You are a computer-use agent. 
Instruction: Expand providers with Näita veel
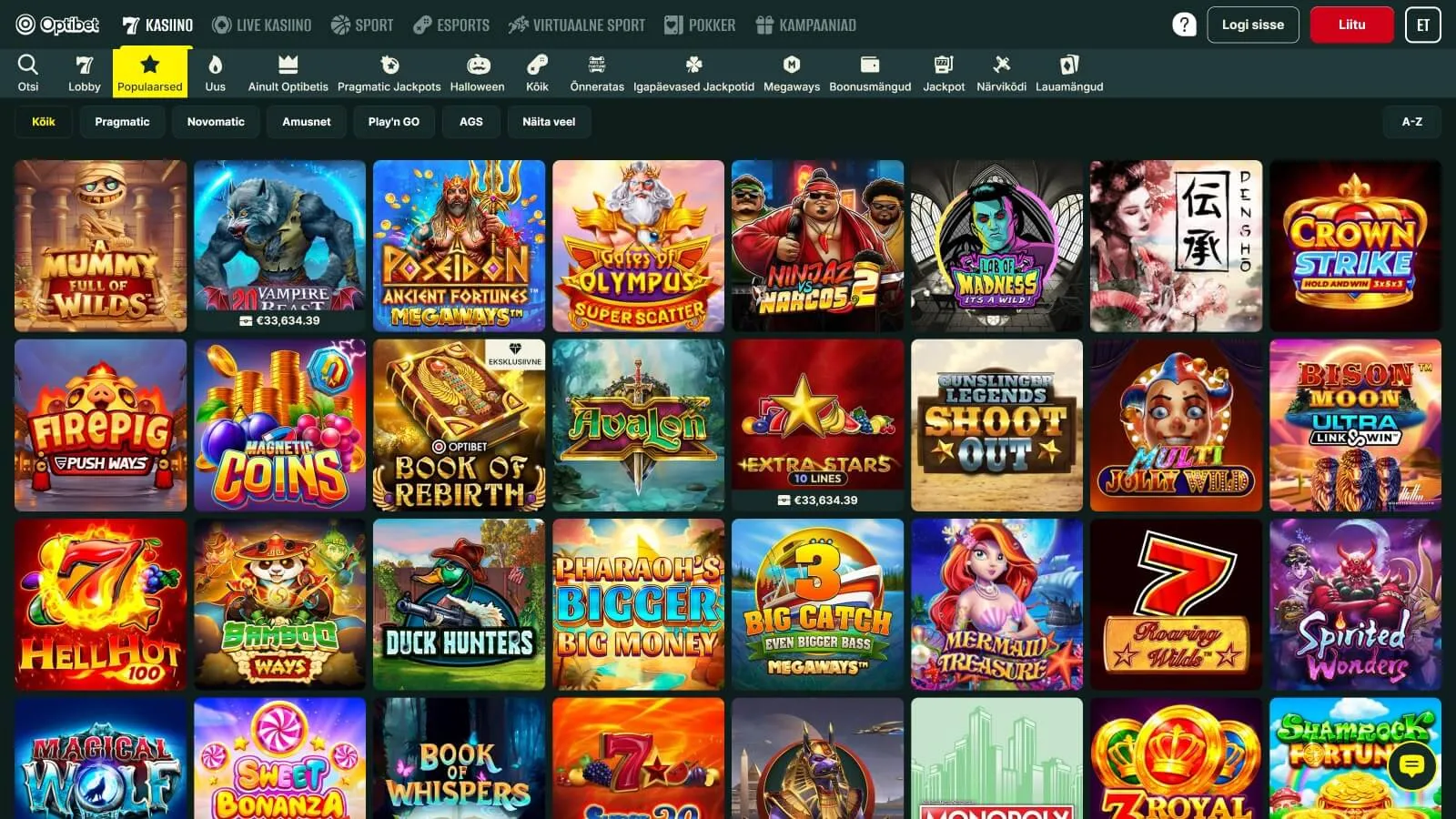point(549,122)
